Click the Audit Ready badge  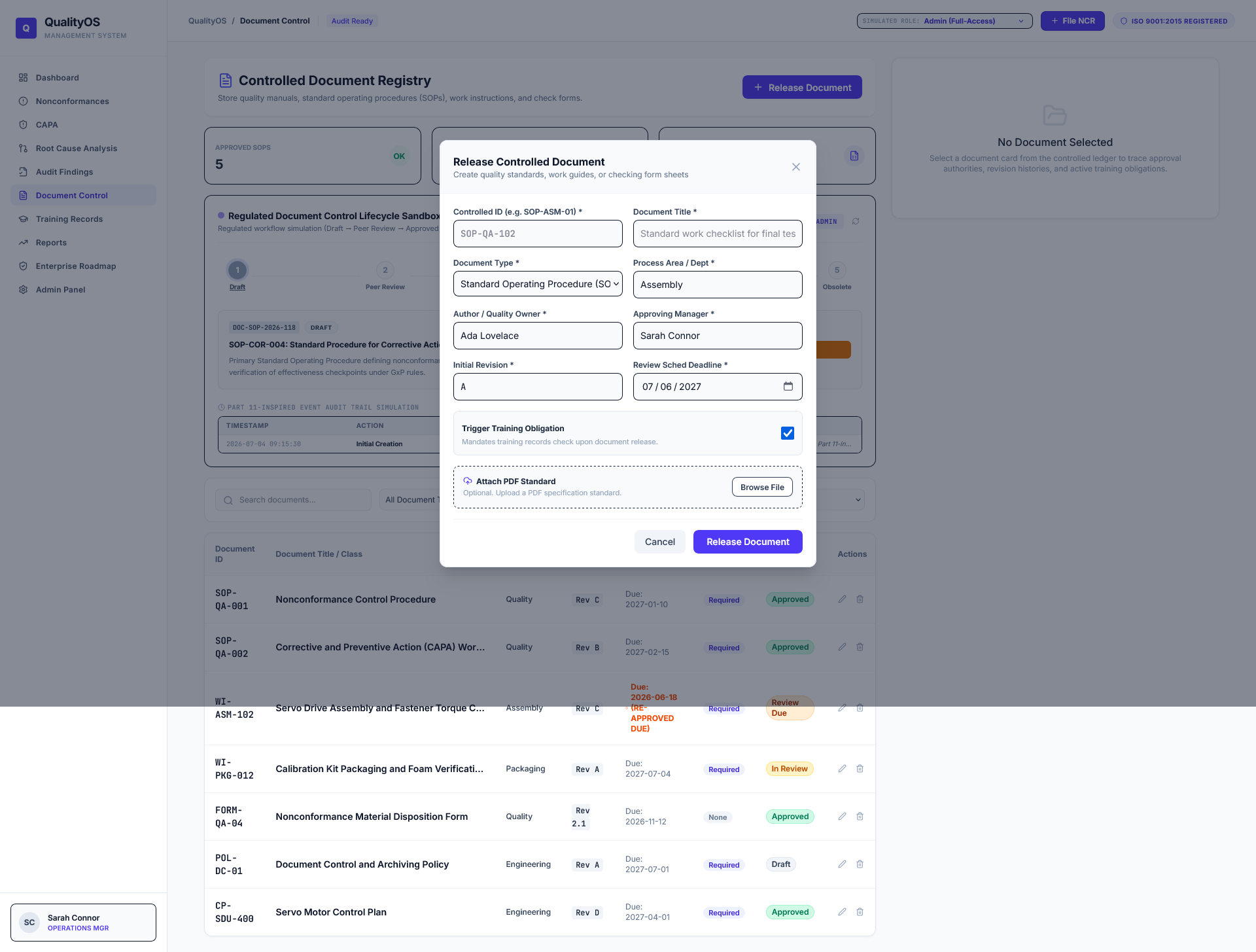pyautogui.click(x=352, y=21)
